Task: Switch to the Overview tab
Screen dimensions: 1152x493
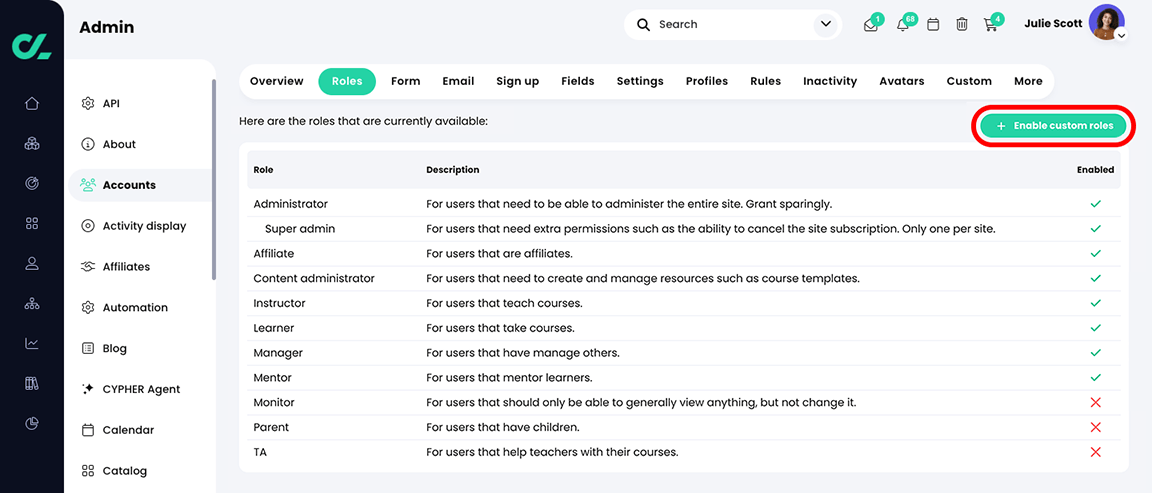Action: pyautogui.click(x=276, y=81)
